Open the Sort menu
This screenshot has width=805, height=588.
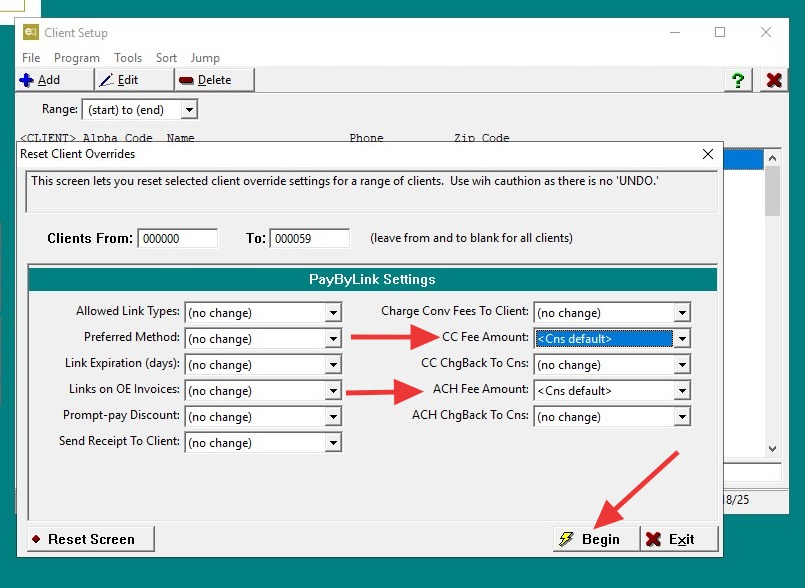(166, 58)
